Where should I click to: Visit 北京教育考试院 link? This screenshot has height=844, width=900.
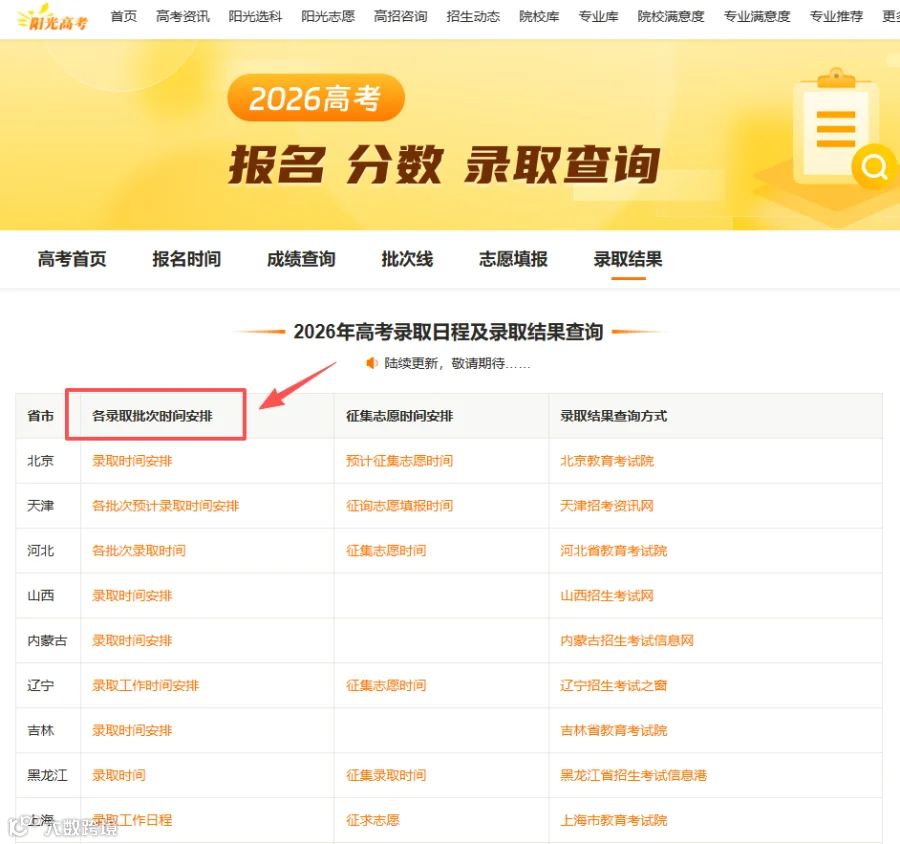click(x=607, y=461)
